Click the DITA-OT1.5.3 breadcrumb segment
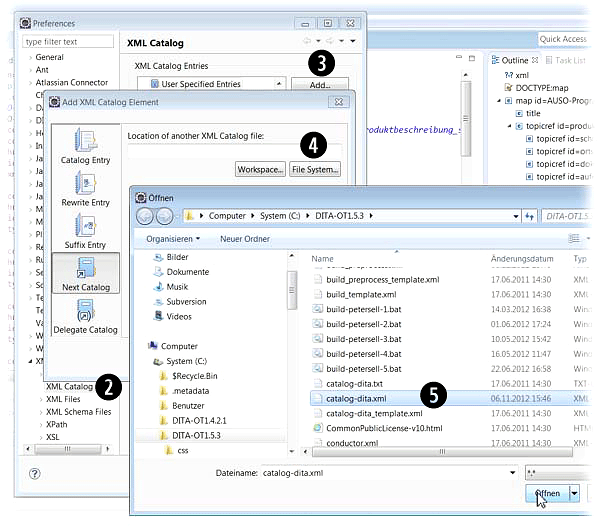Image resolution: width=600 pixels, height=532 pixels. (339, 216)
